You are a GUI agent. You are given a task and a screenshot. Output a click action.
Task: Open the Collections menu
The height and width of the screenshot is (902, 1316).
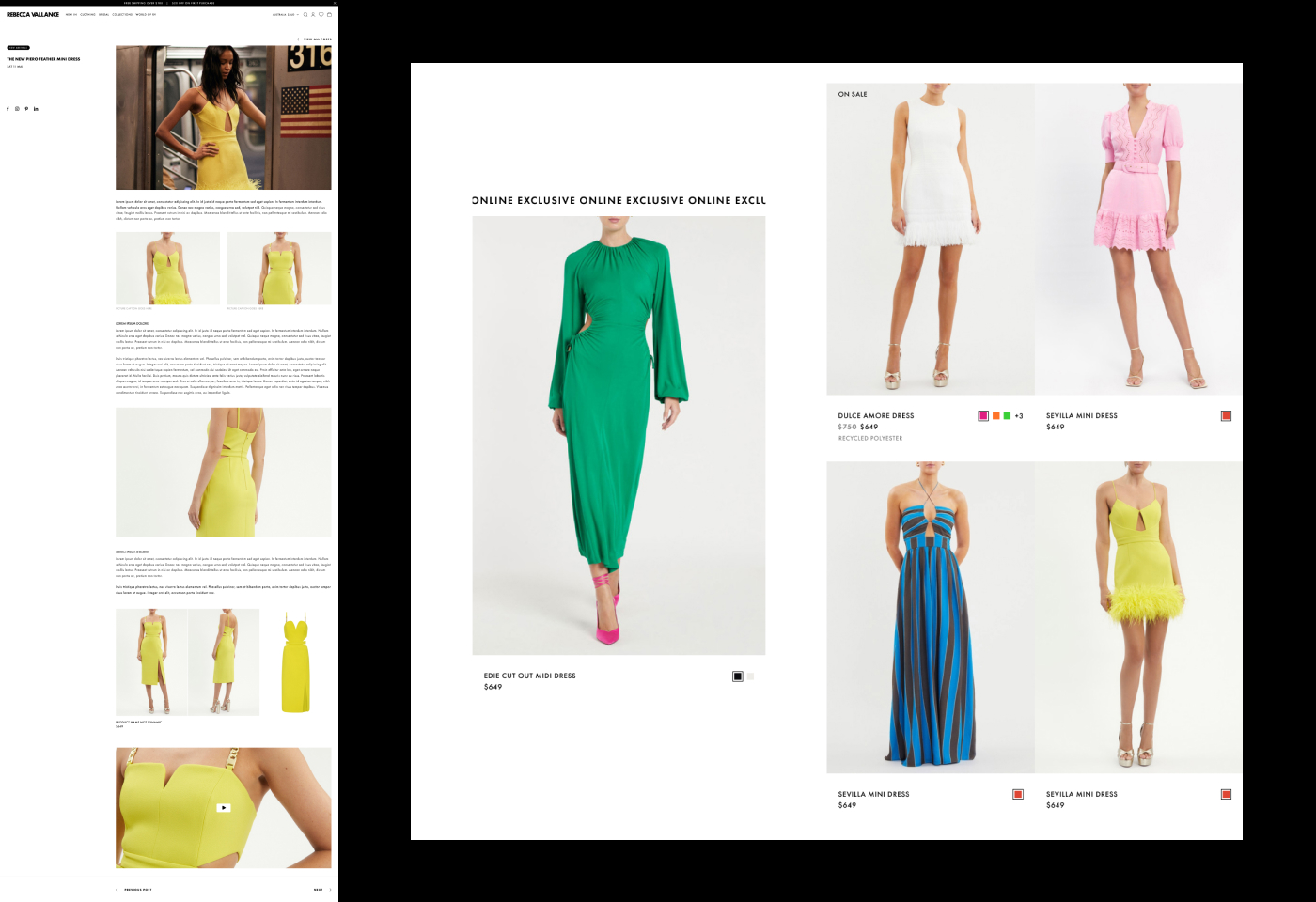(122, 15)
